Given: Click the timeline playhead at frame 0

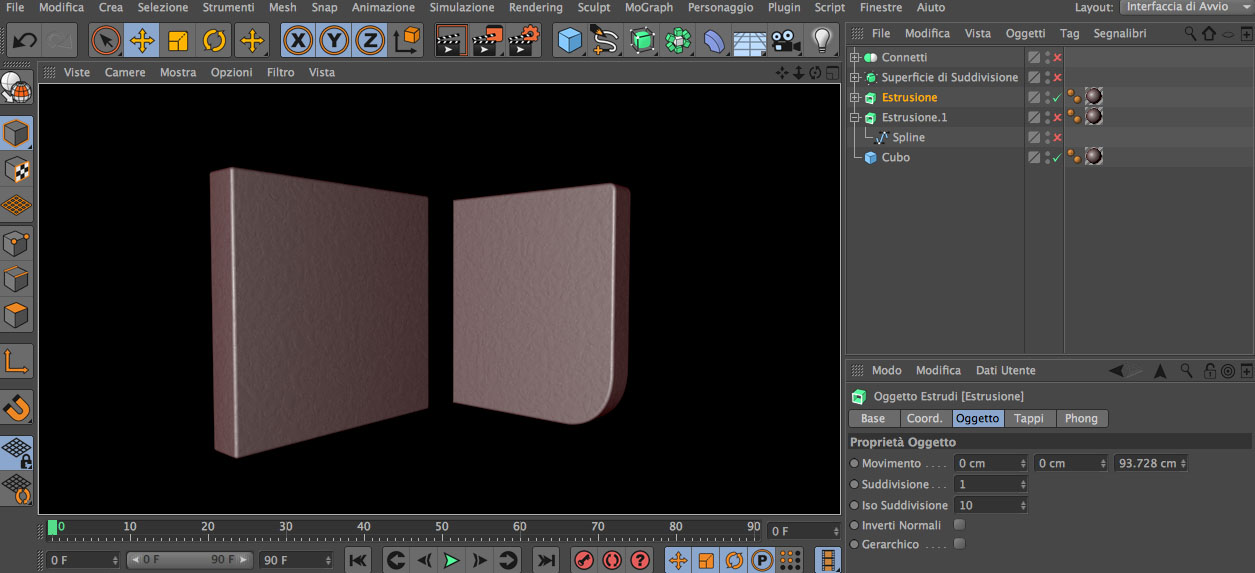Looking at the screenshot, I should pos(53,527).
